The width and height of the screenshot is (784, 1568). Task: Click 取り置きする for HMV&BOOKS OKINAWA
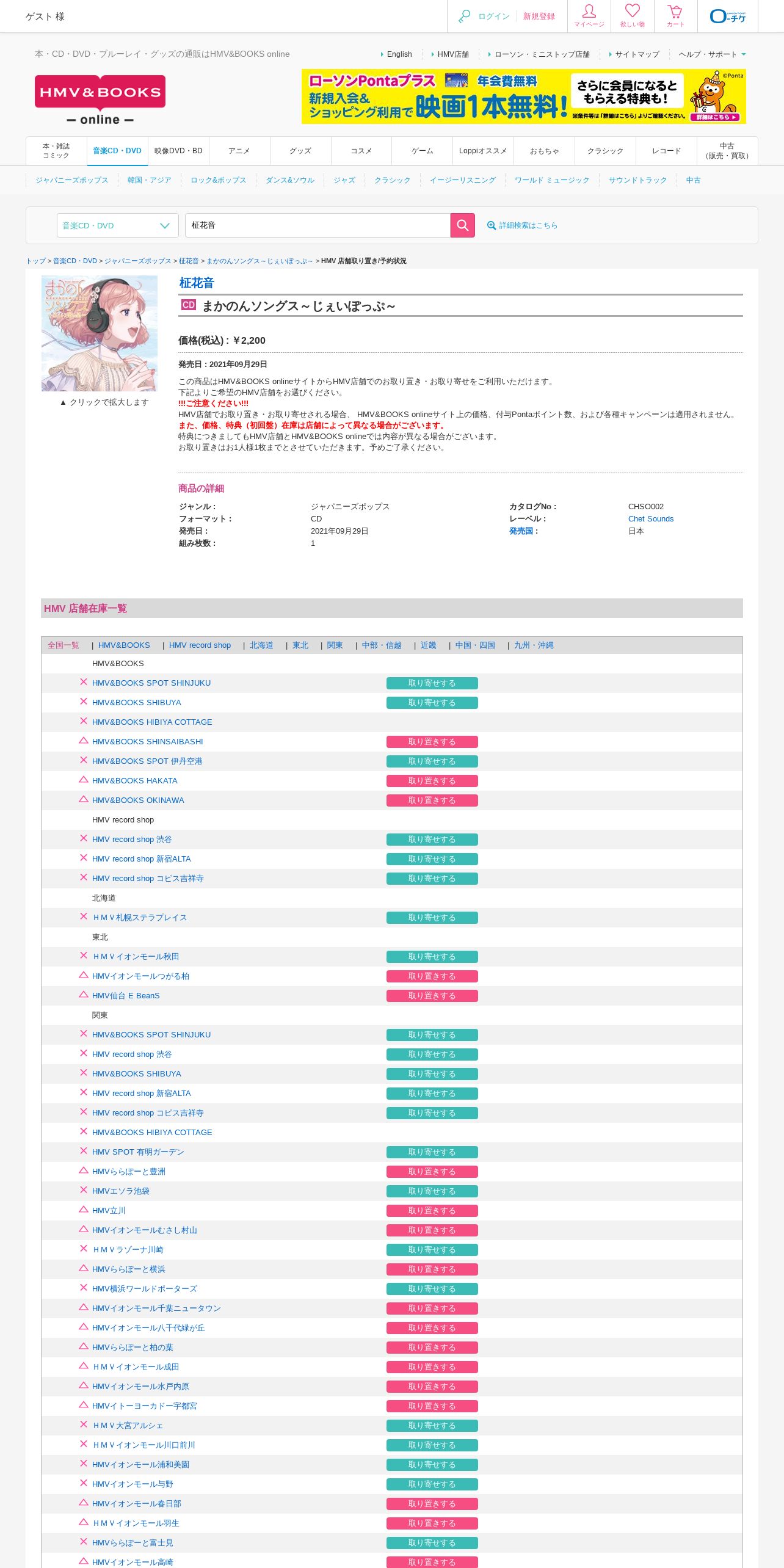click(x=432, y=800)
